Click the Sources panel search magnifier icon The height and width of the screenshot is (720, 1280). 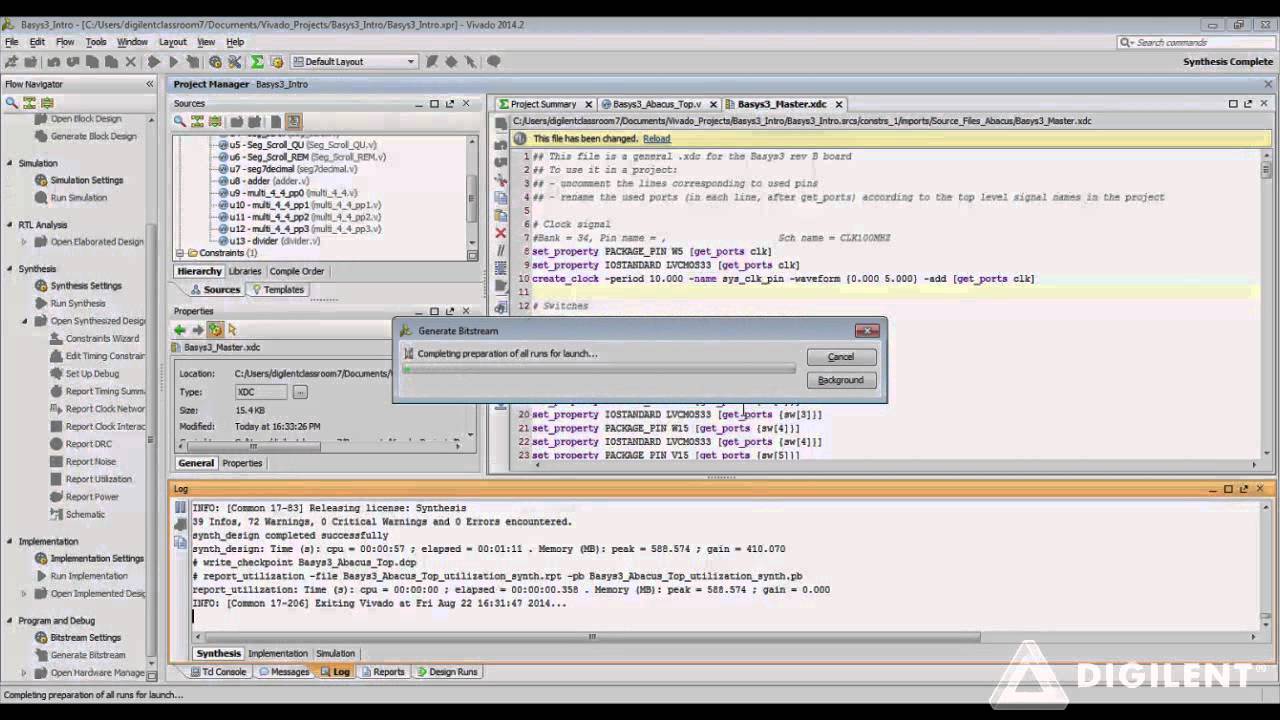(180, 121)
